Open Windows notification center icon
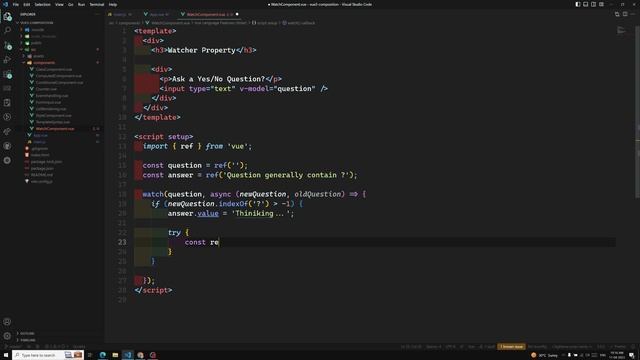Viewport: 640px width, 360px height. [632, 355]
